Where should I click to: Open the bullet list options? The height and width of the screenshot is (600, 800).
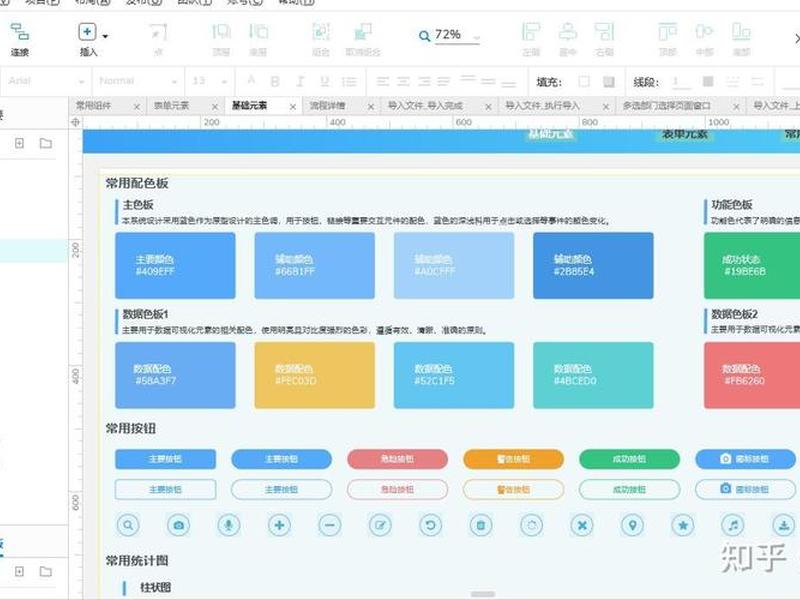[349, 81]
